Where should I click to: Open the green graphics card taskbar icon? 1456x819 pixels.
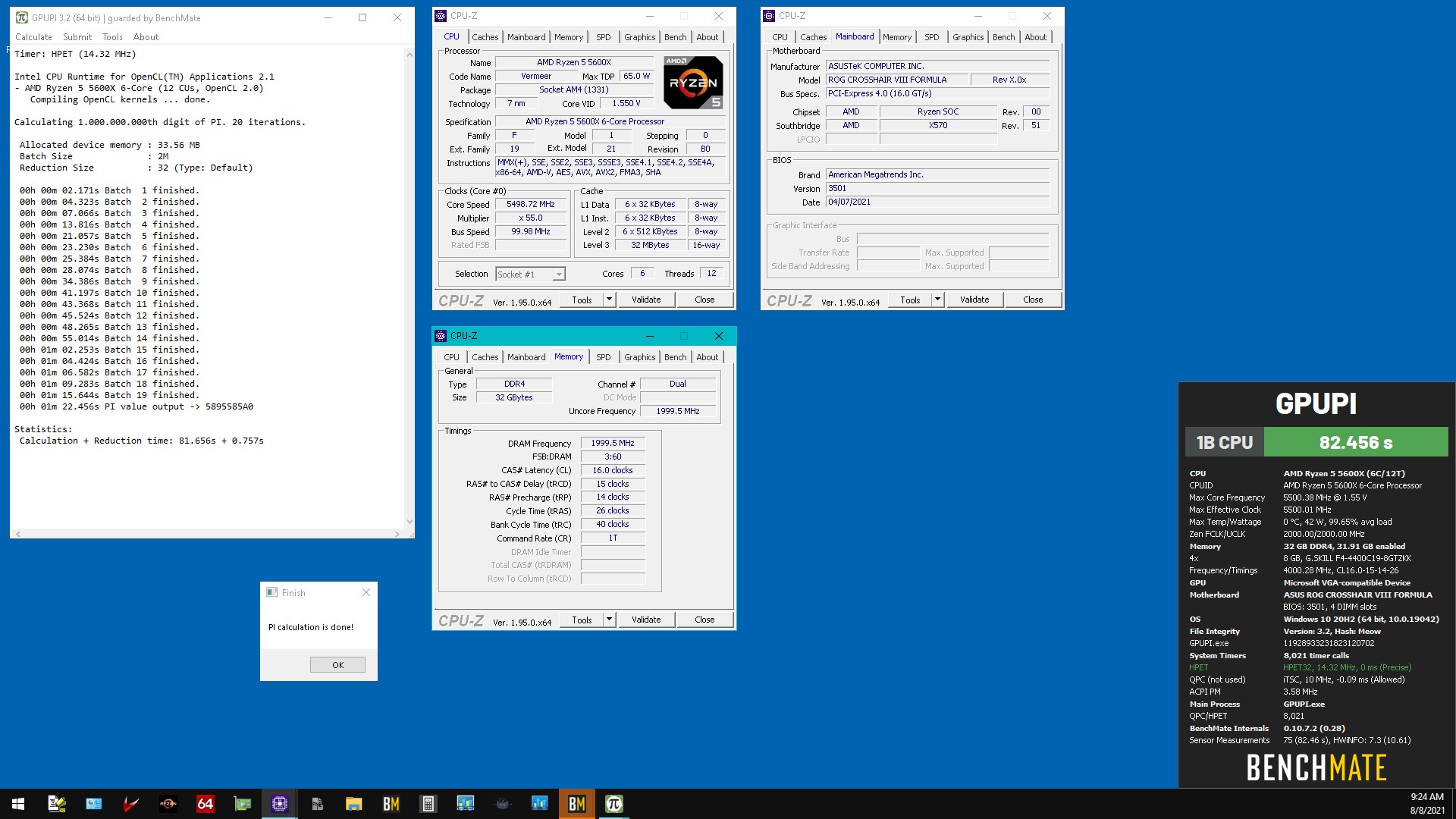pyautogui.click(x=243, y=804)
